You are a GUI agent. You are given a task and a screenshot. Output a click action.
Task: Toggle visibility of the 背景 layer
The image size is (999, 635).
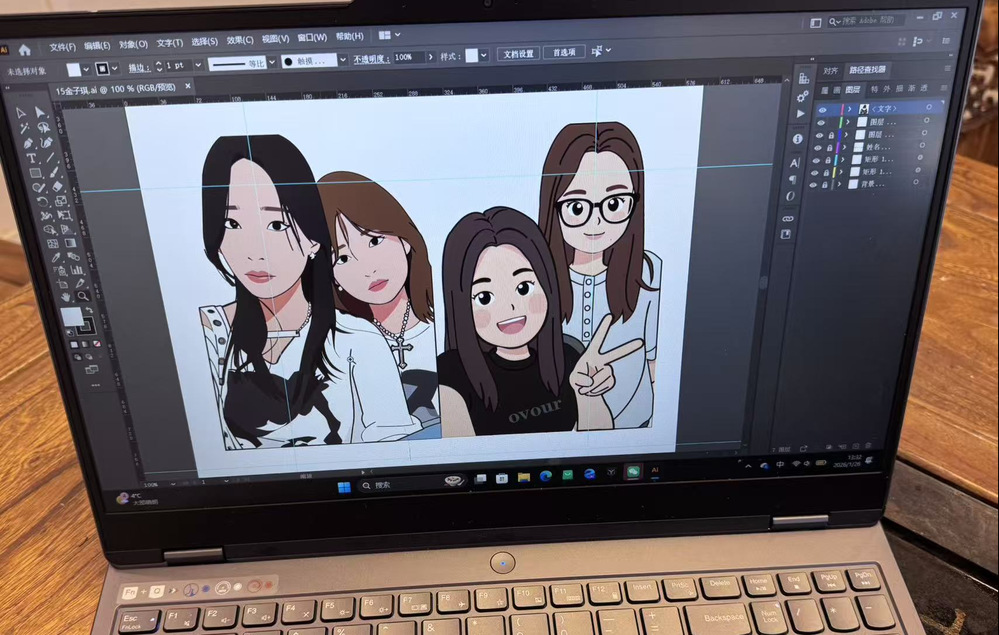(813, 184)
